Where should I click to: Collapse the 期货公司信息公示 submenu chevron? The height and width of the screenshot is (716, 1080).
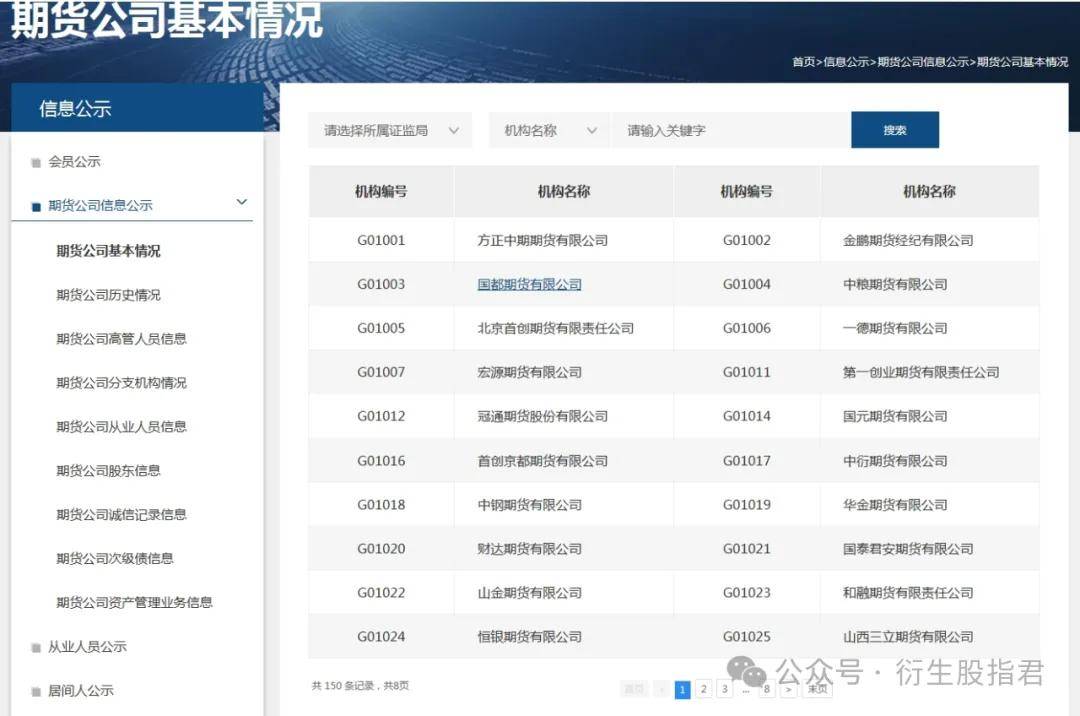242,202
